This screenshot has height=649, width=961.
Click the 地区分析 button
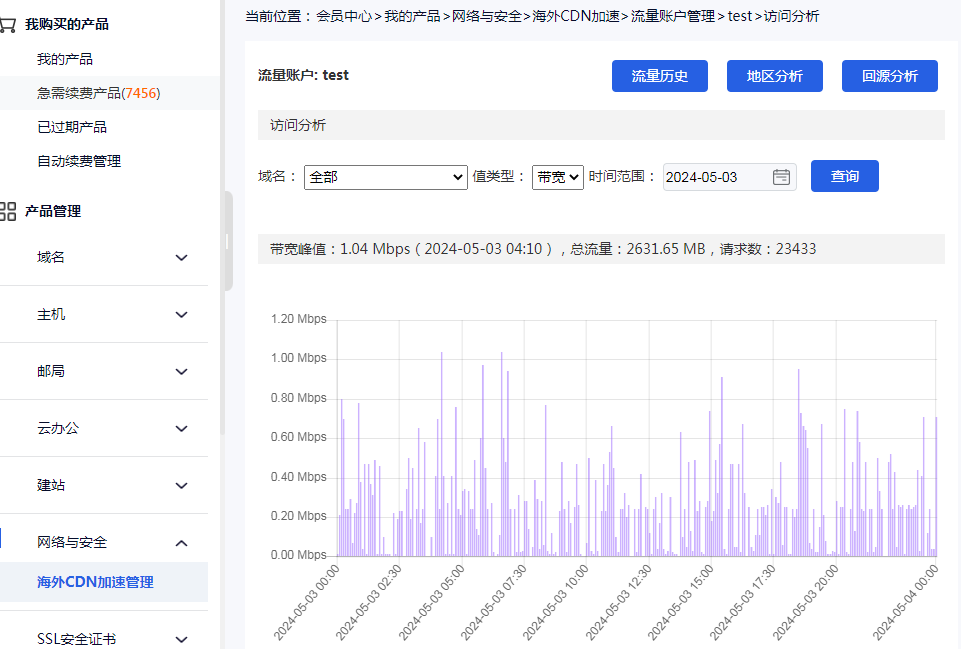point(774,76)
